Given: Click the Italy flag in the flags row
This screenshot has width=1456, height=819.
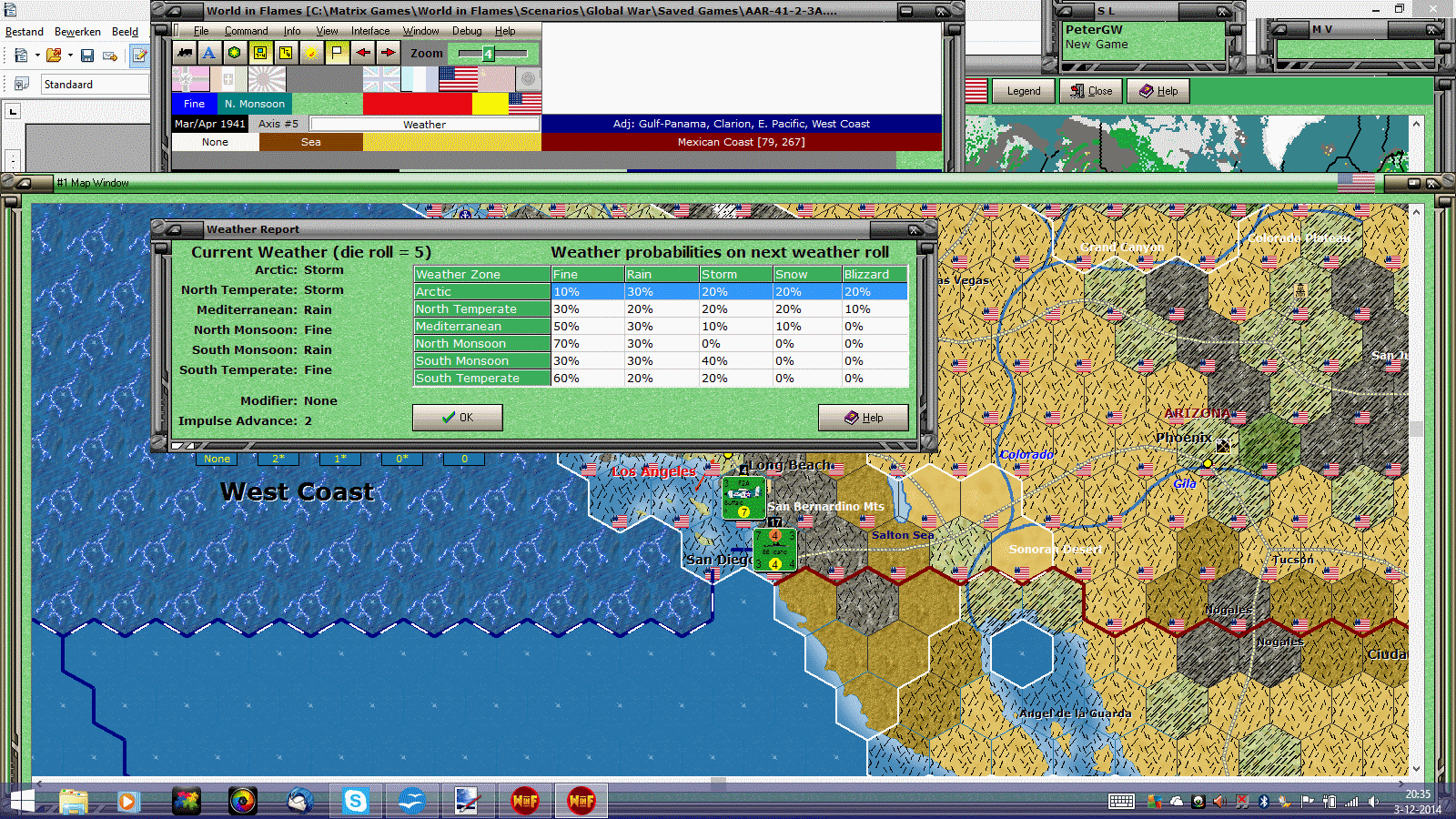Looking at the screenshot, I should click(228, 79).
